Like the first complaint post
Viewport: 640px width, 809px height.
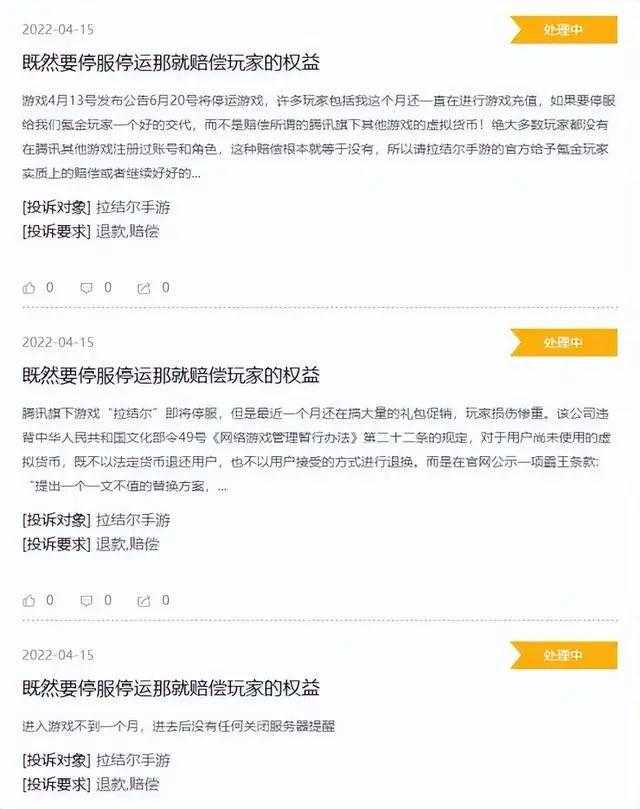29,288
